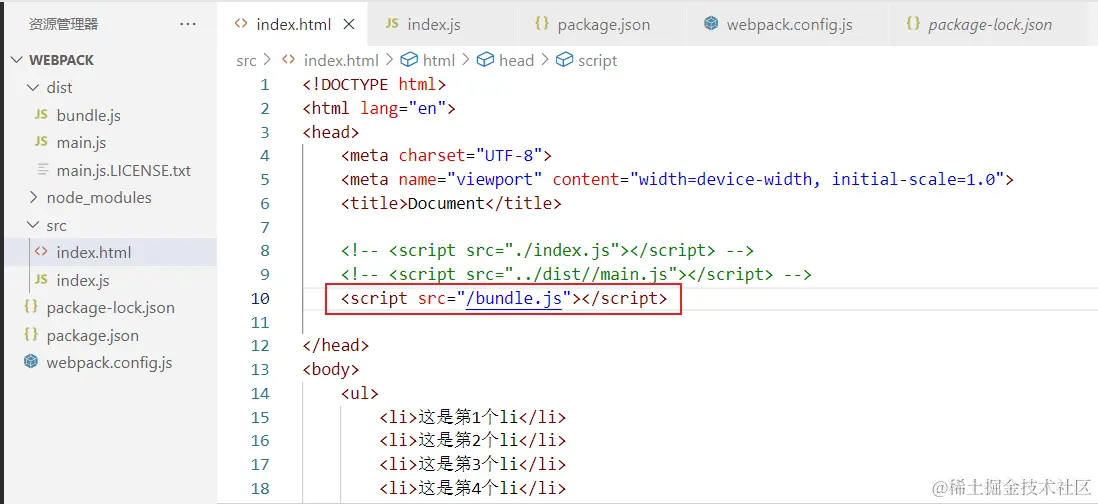Open webpack.config.js in explorer tree

click(109, 363)
